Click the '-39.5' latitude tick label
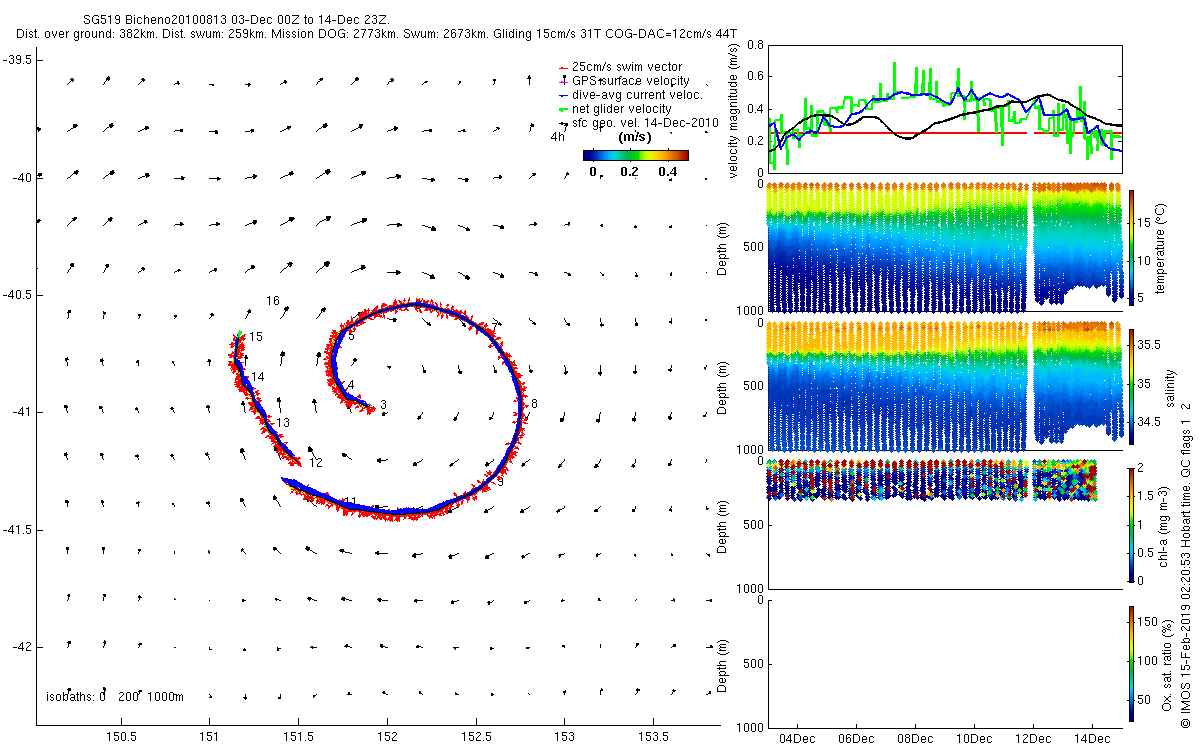The height and width of the screenshot is (750, 1200). (17, 60)
